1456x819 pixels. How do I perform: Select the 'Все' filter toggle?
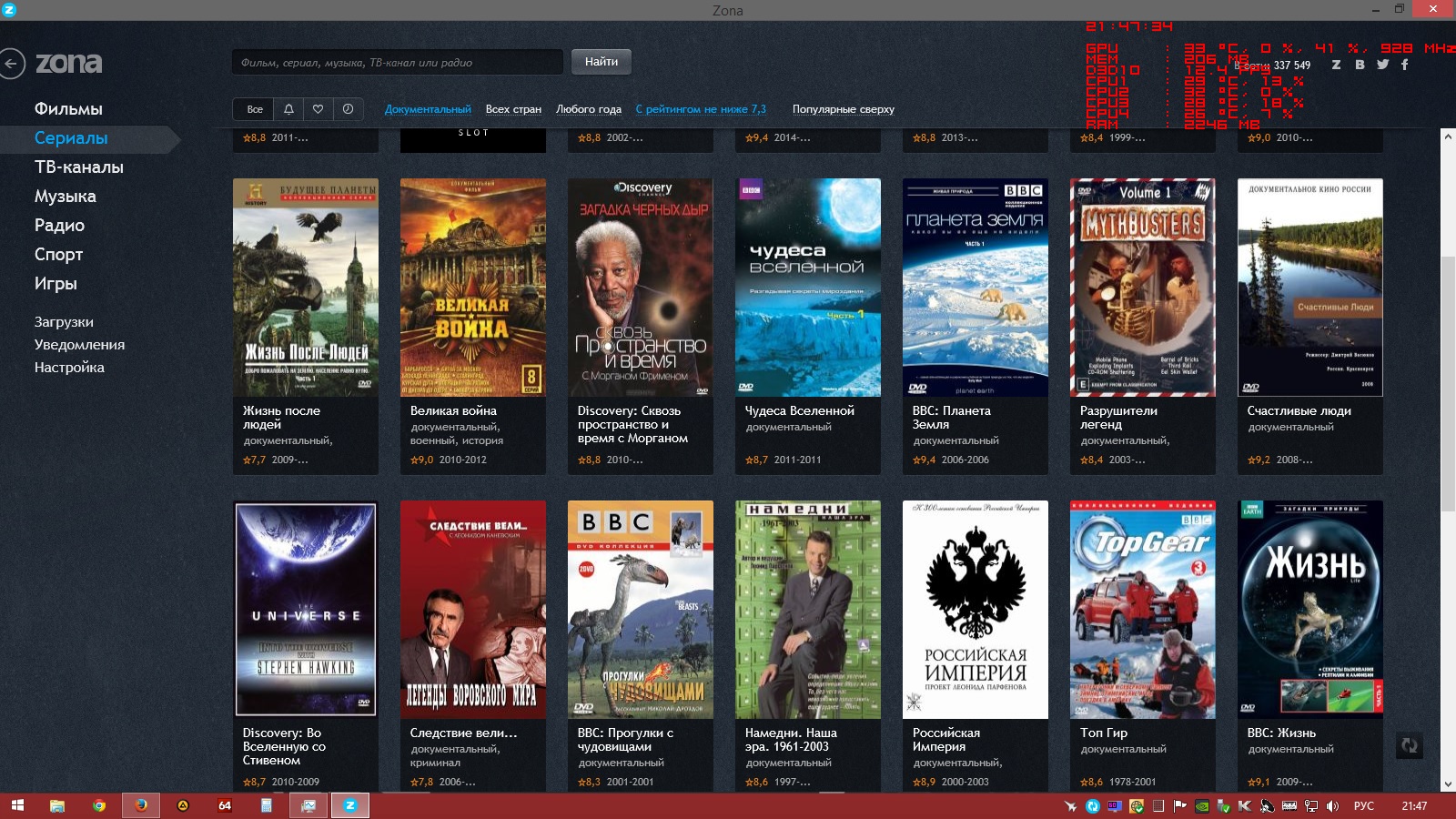click(255, 109)
